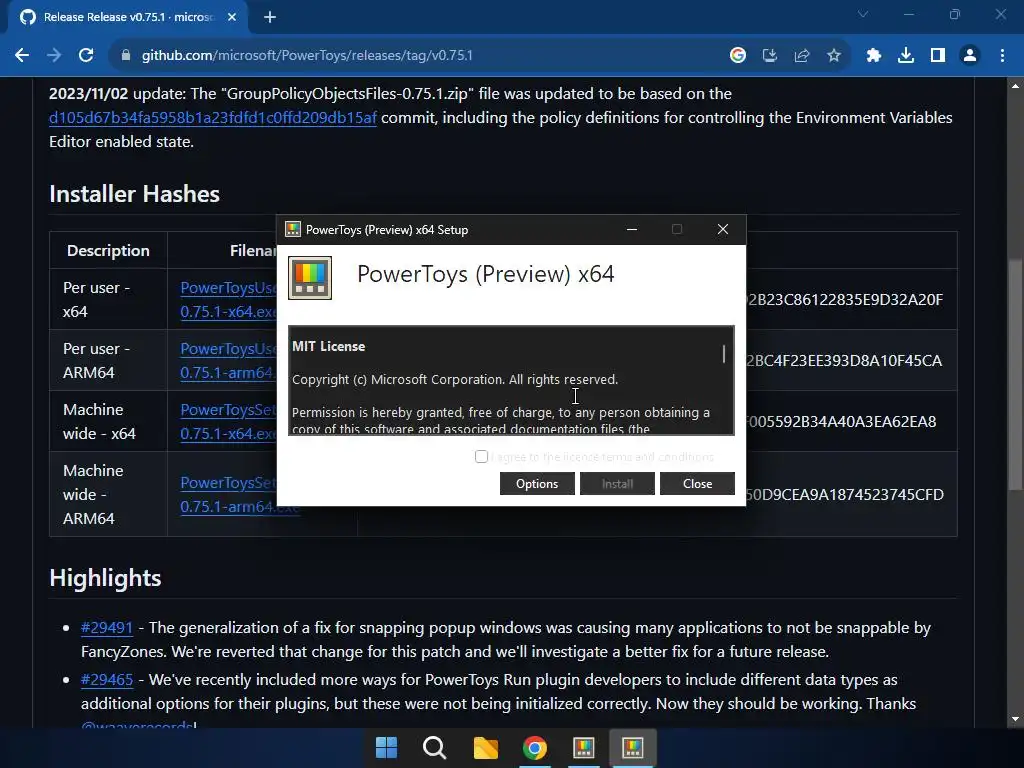The width and height of the screenshot is (1024, 768).
Task: Click the page scrollbar up arrow
Action: pos(1015,86)
